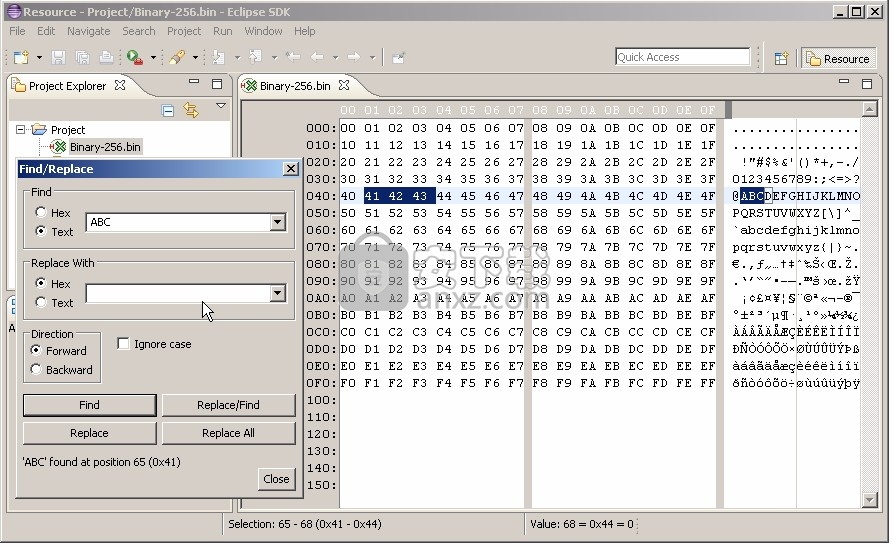The width and height of the screenshot is (892, 546).
Task: Click the External Tools run icon
Action: (133, 58)
